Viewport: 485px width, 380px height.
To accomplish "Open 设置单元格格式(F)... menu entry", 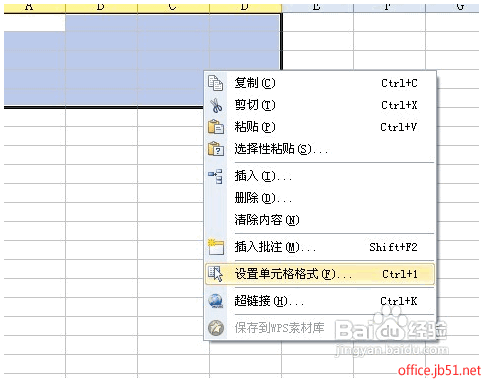I will coord(320,274).
